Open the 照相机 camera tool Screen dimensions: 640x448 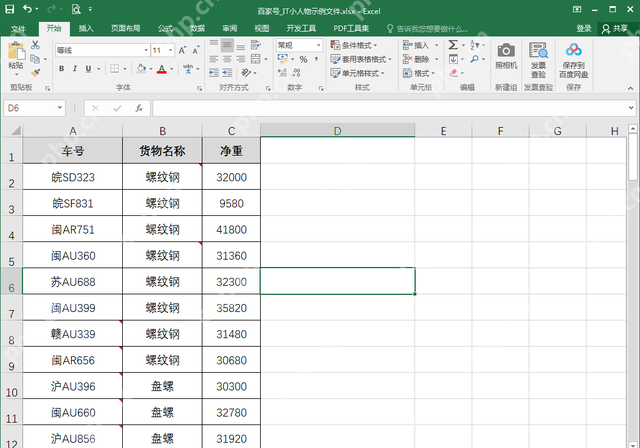point(506,56)
